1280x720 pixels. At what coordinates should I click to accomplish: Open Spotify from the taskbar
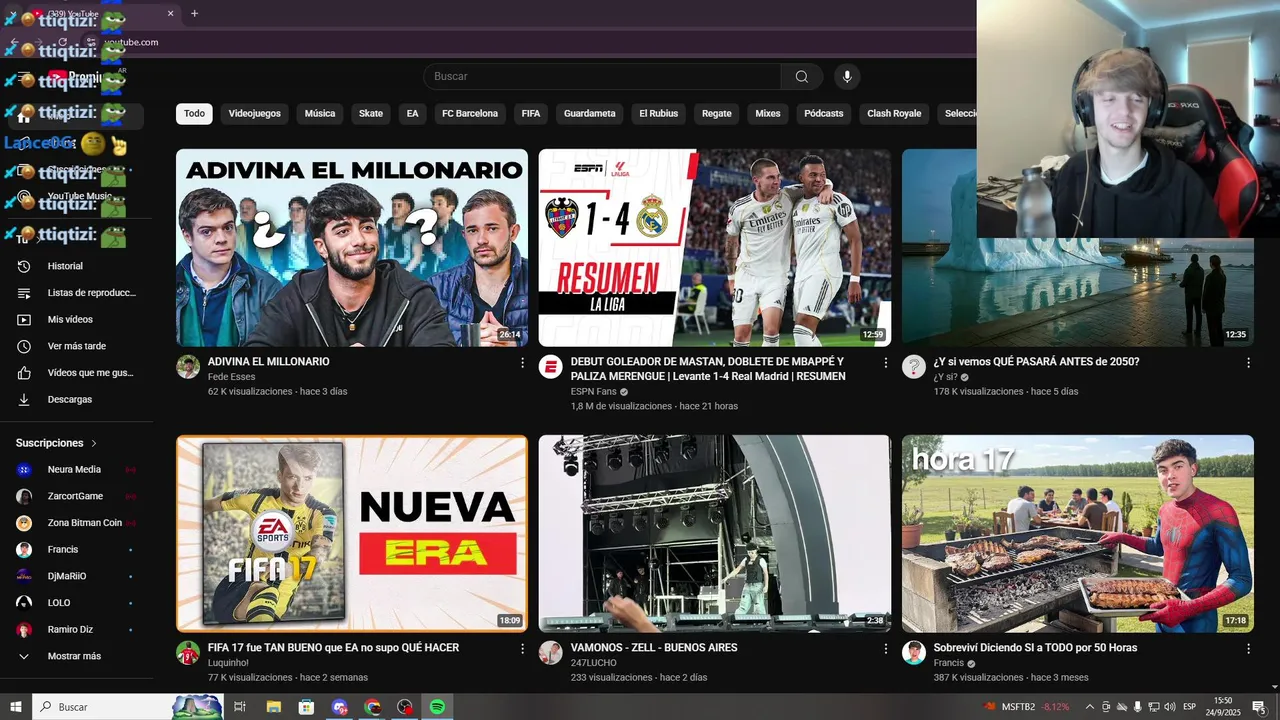437,707
